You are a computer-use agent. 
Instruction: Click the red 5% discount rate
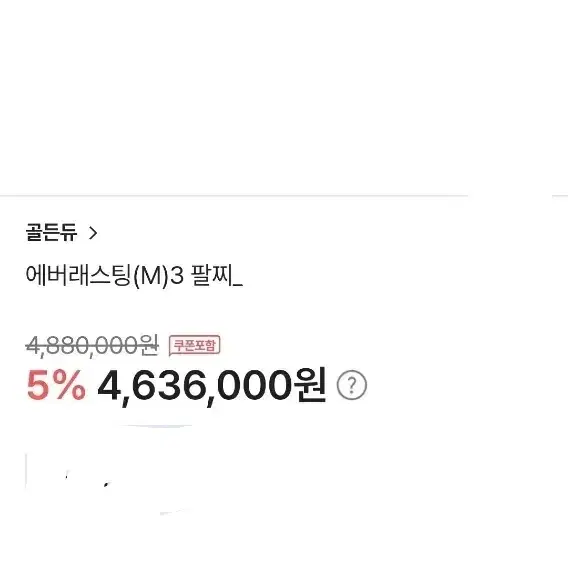pos(57,385)
